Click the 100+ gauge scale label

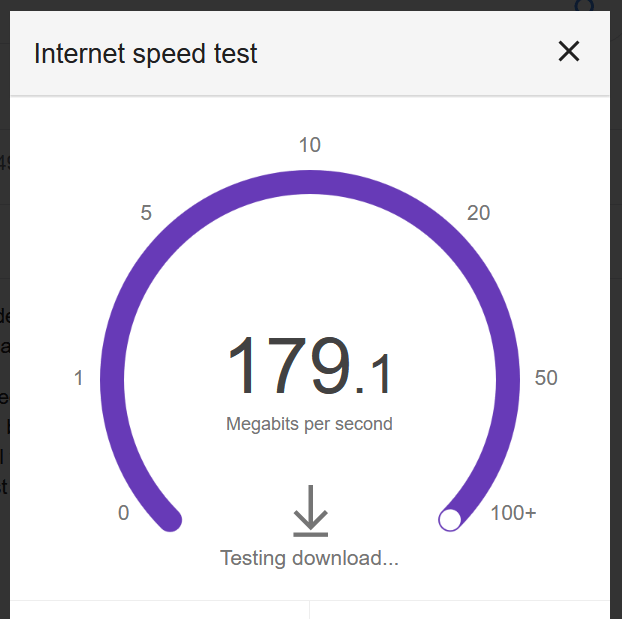513,513
